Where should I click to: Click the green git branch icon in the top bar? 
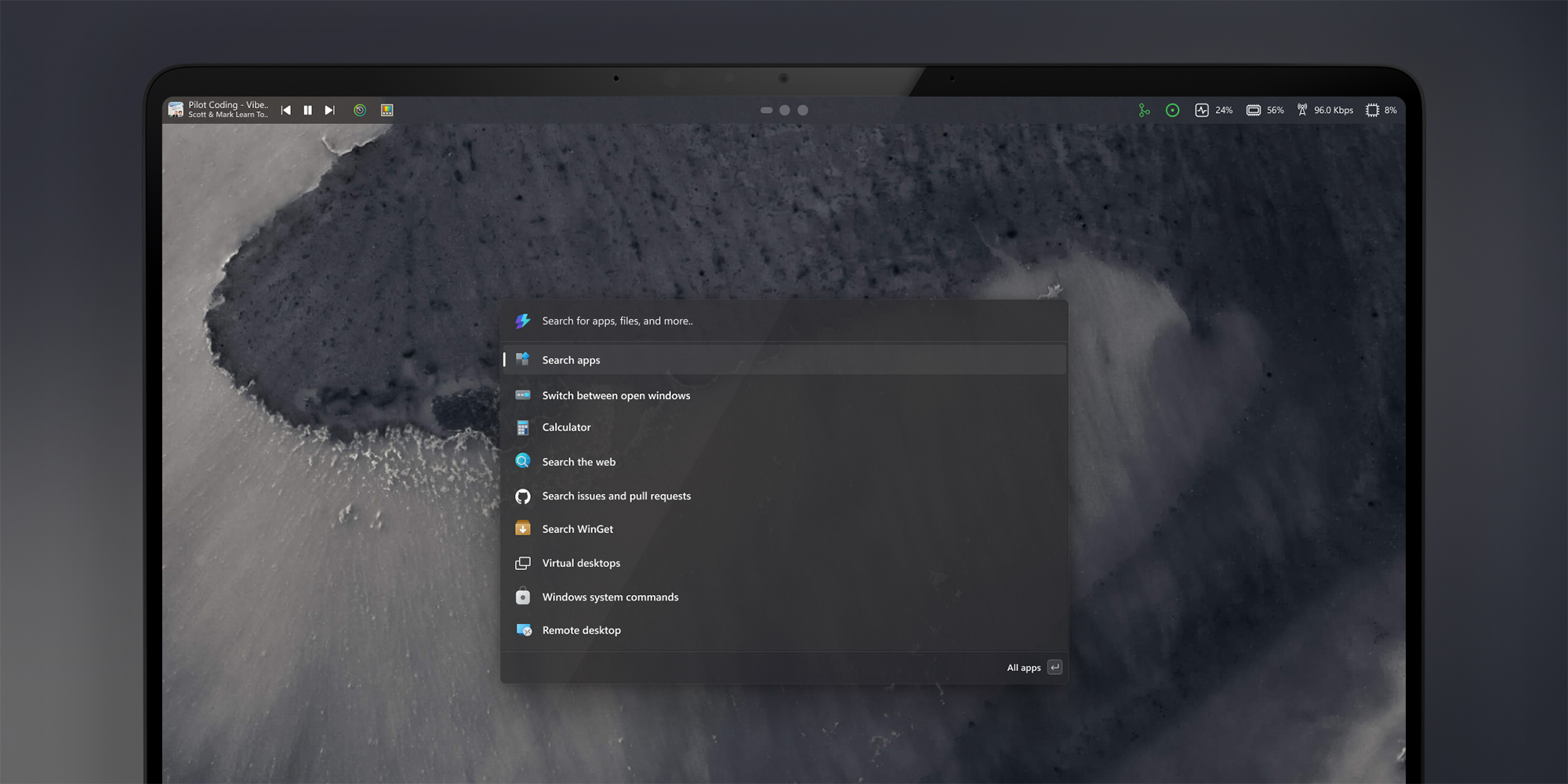1144,110
